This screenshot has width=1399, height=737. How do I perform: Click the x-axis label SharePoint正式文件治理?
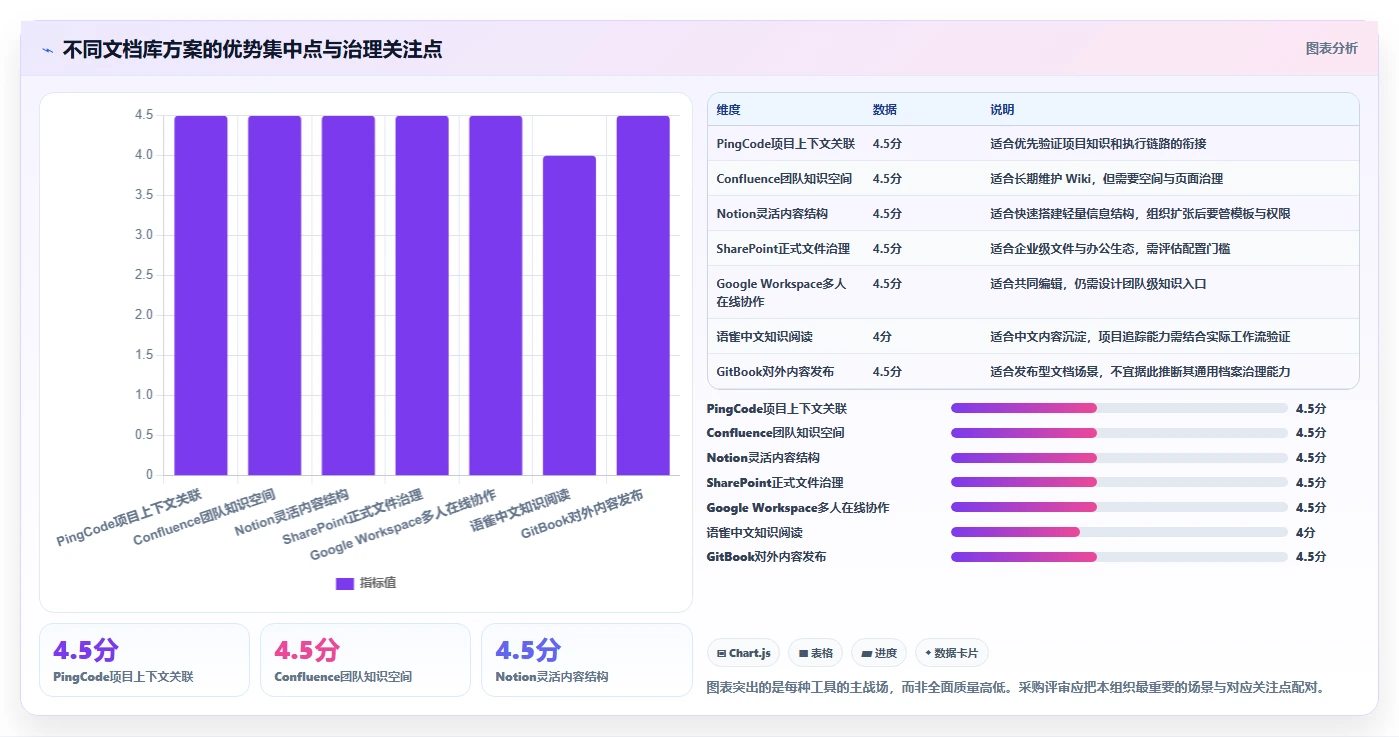[352, 516]
